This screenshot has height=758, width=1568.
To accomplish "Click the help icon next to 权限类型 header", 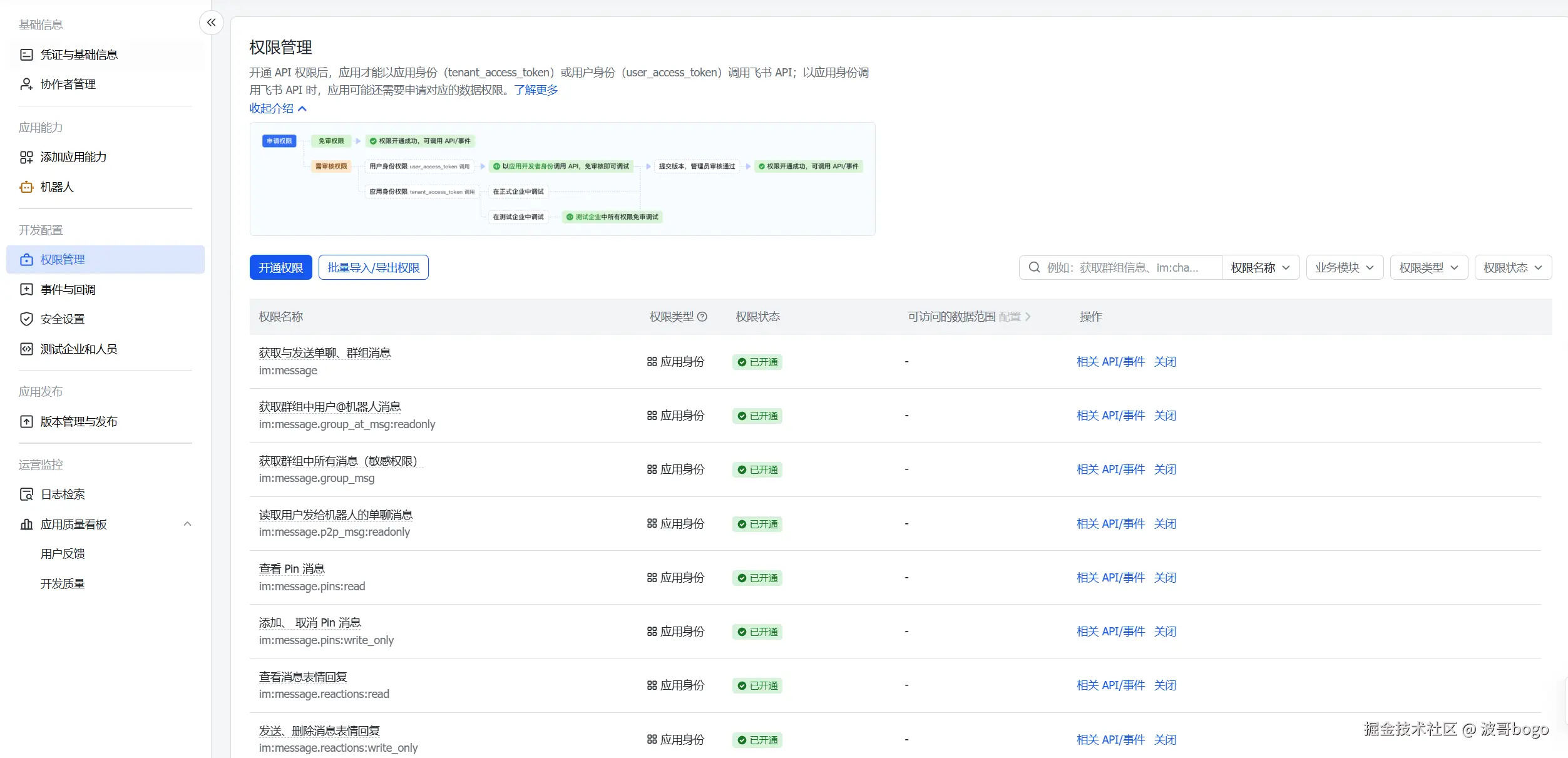I will click(x=702, y=317).
